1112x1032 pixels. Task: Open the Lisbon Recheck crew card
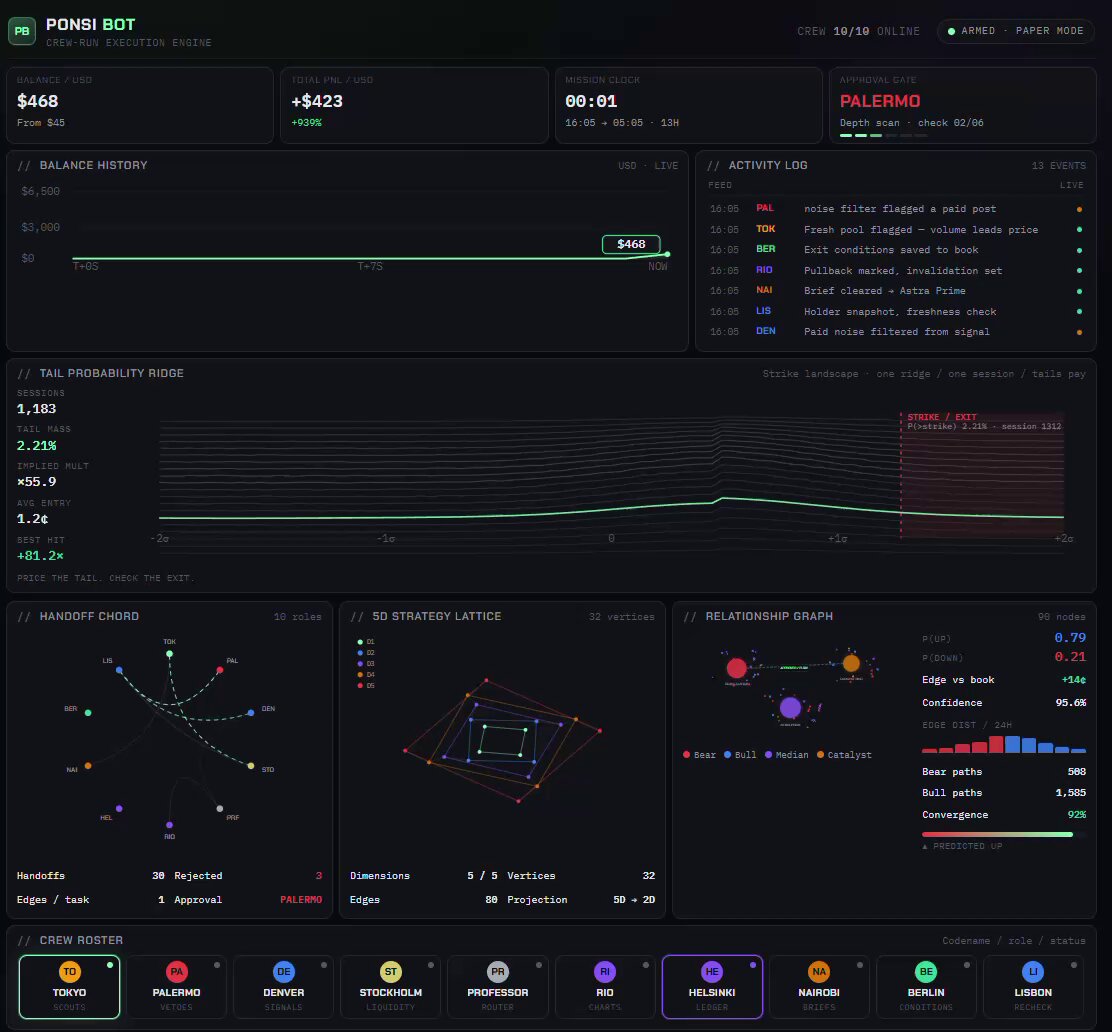[1033, 987]
